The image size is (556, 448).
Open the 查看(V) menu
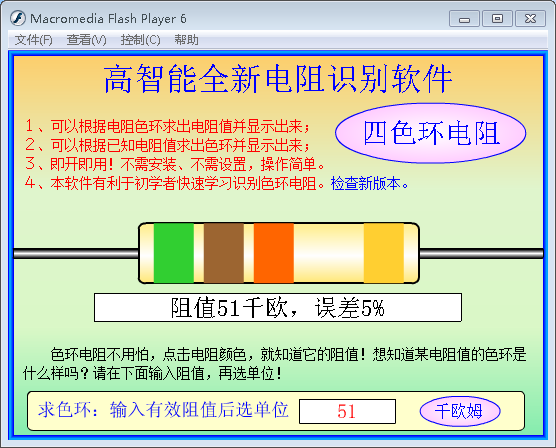click(87, 40)
